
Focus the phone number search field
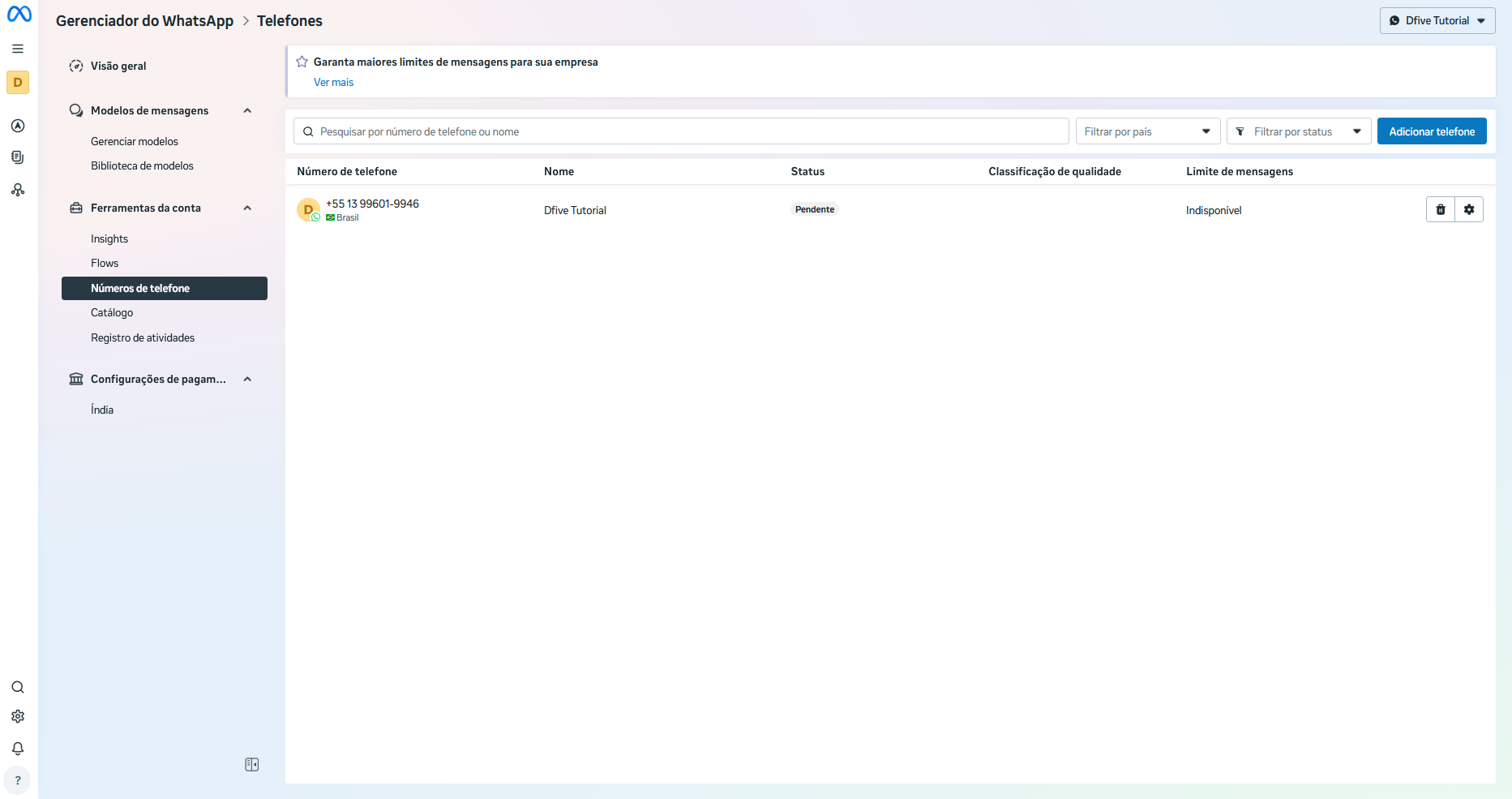[681, 131]
